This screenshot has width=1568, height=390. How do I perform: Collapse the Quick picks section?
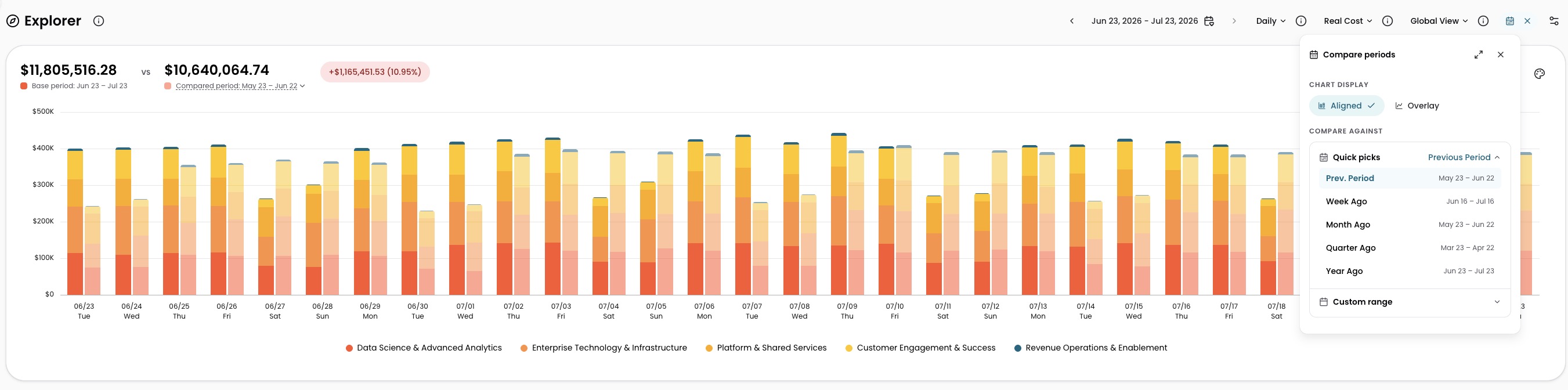(x=1497, y=158)
